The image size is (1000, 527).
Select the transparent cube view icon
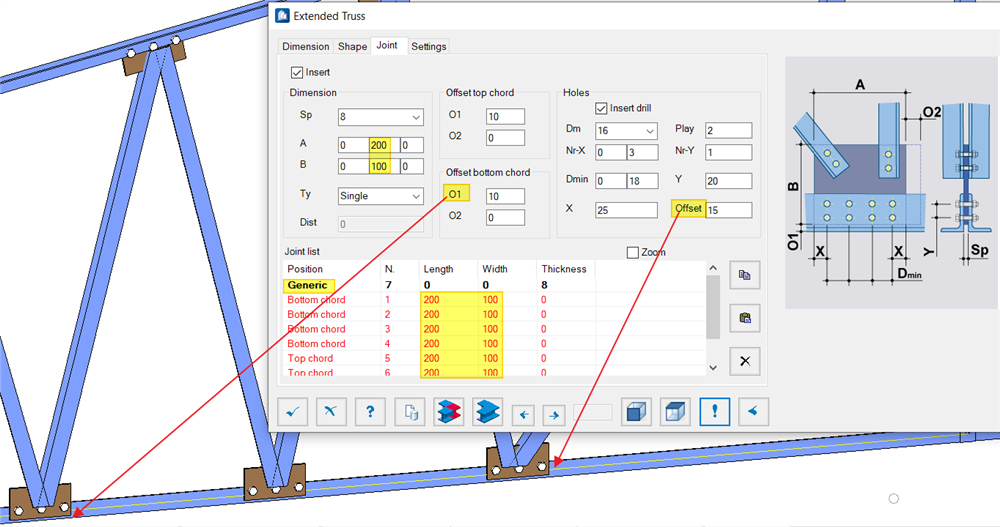[x=675, y=412]
